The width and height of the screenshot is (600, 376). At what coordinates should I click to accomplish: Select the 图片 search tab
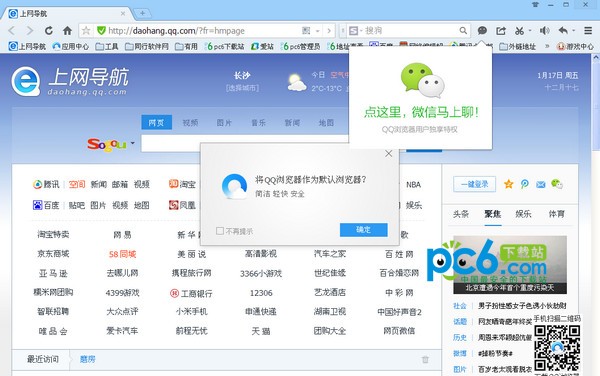click(224, 122)
